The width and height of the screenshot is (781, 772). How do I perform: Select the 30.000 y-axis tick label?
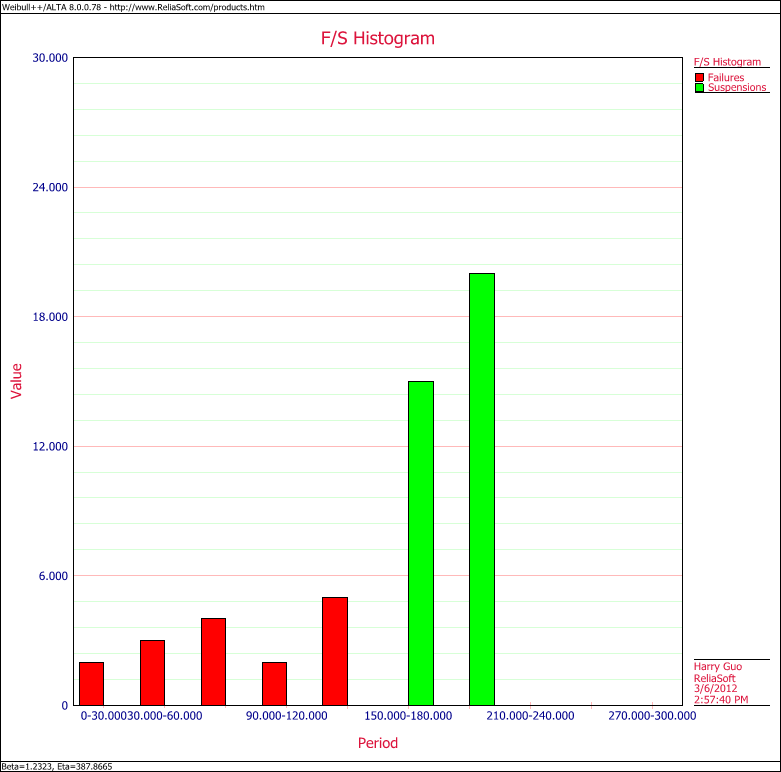pyautogui.click(x=50, y=58)
